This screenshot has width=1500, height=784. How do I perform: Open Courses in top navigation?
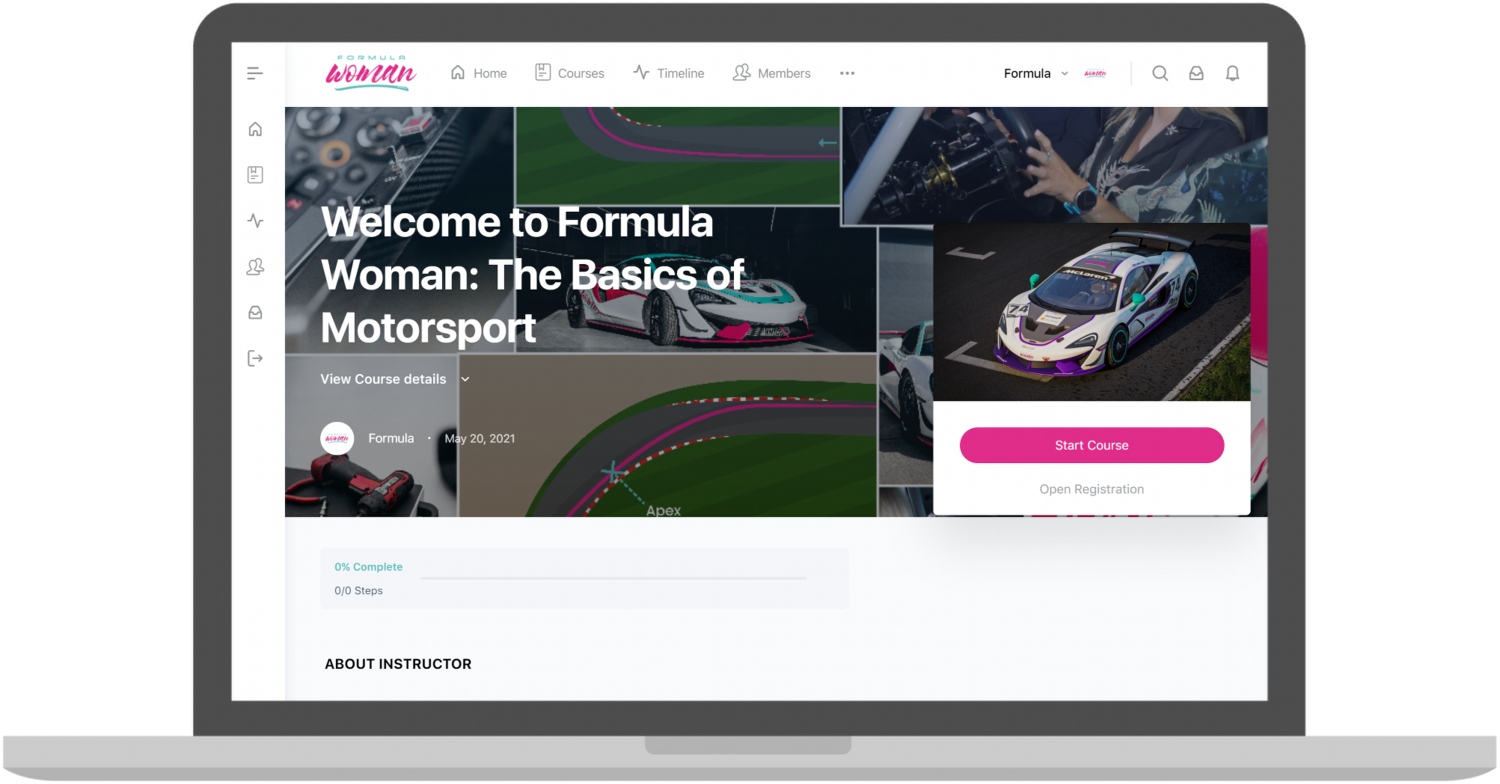(x=569, y=73)
